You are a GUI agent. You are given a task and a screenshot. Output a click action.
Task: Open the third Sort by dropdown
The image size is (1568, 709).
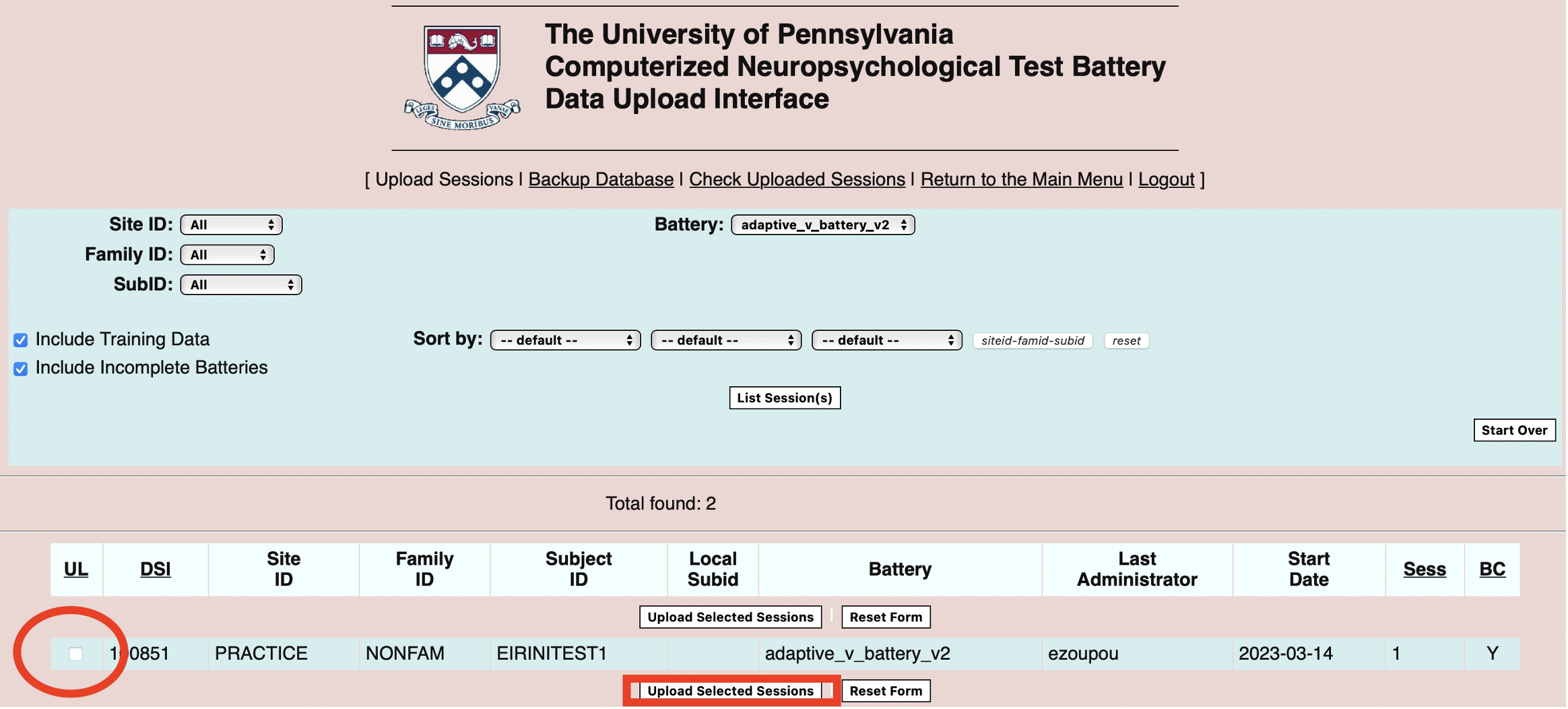[x=886, y=340]
